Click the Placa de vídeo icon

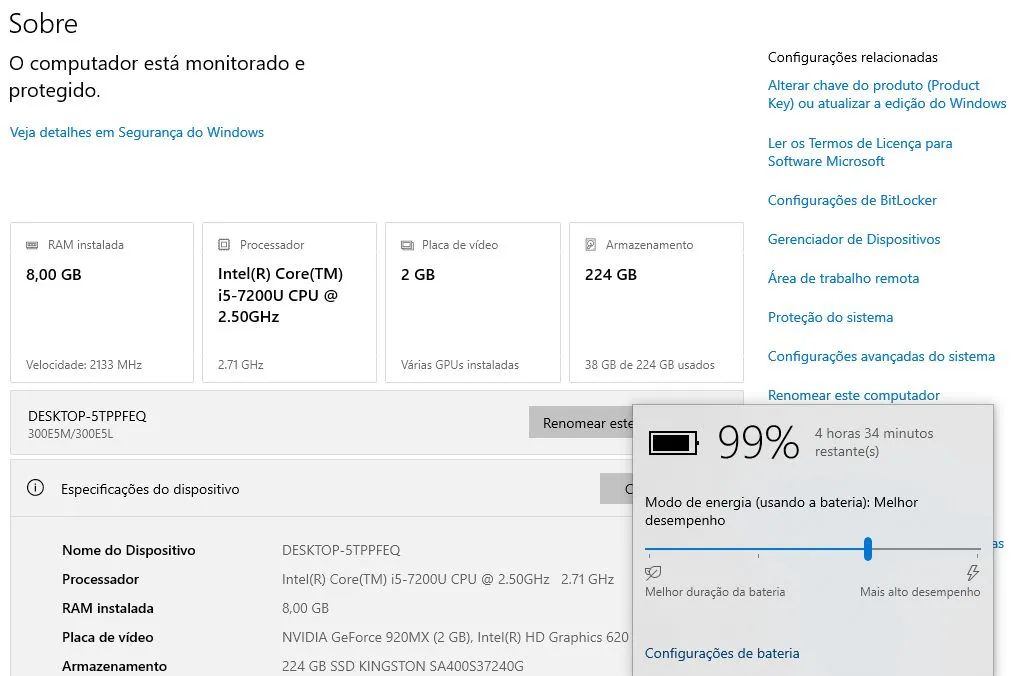pyautogui.click(x=407, y=245)
